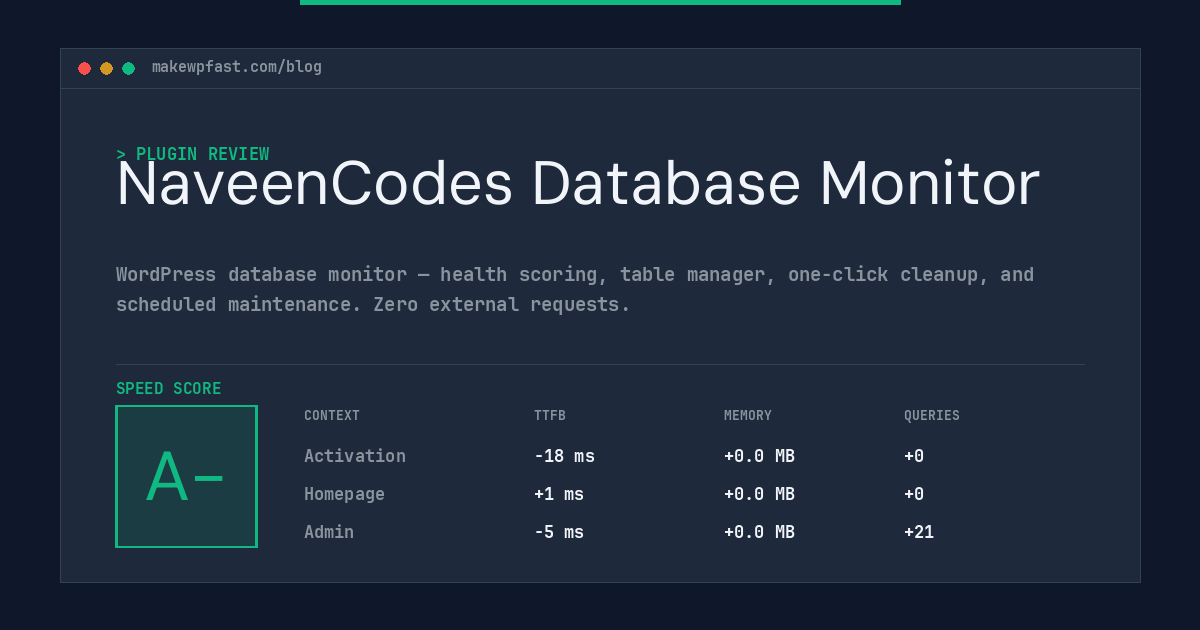Click the green maximize dot
This screenshot has height=630, width=1200.
(128, 68)
